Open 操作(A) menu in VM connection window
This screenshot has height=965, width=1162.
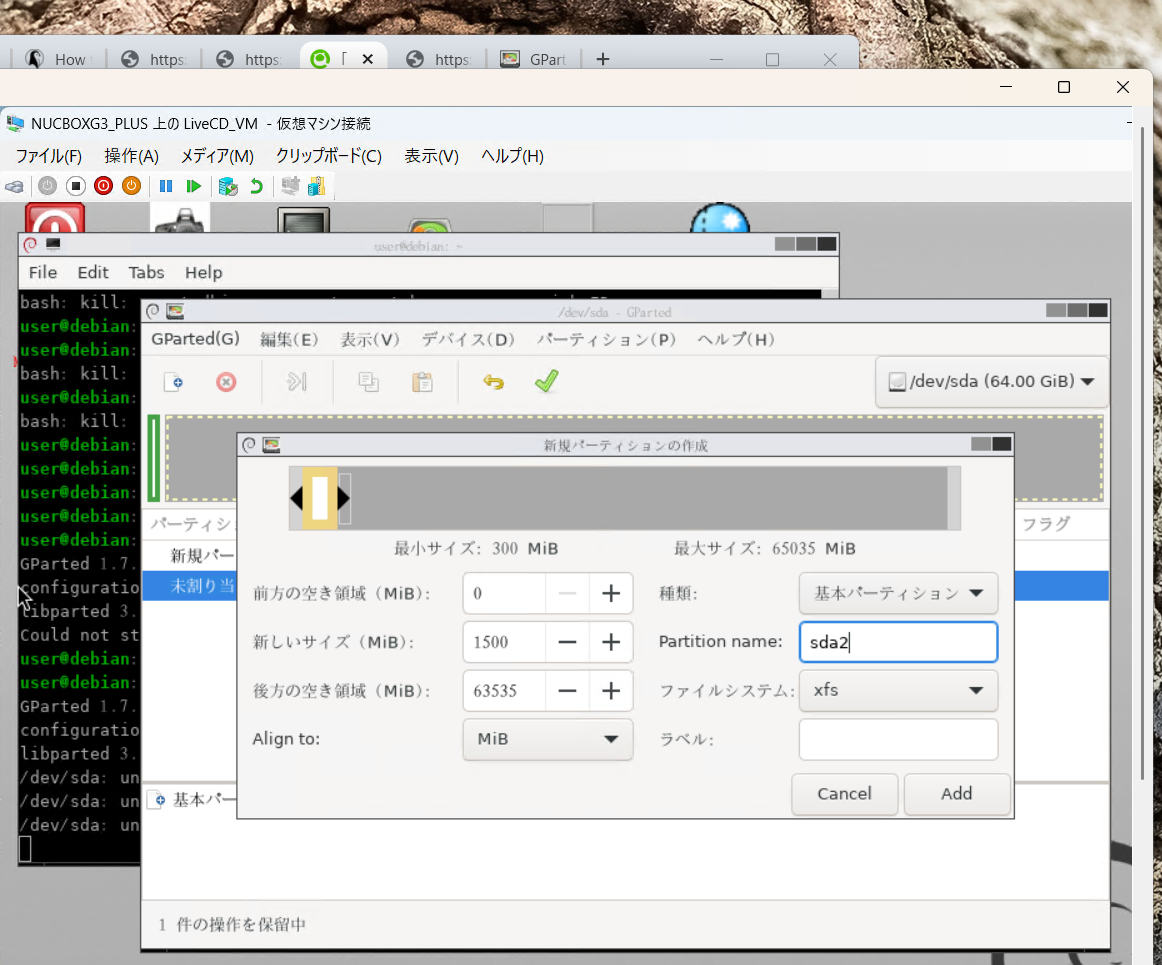pos(132,156)
